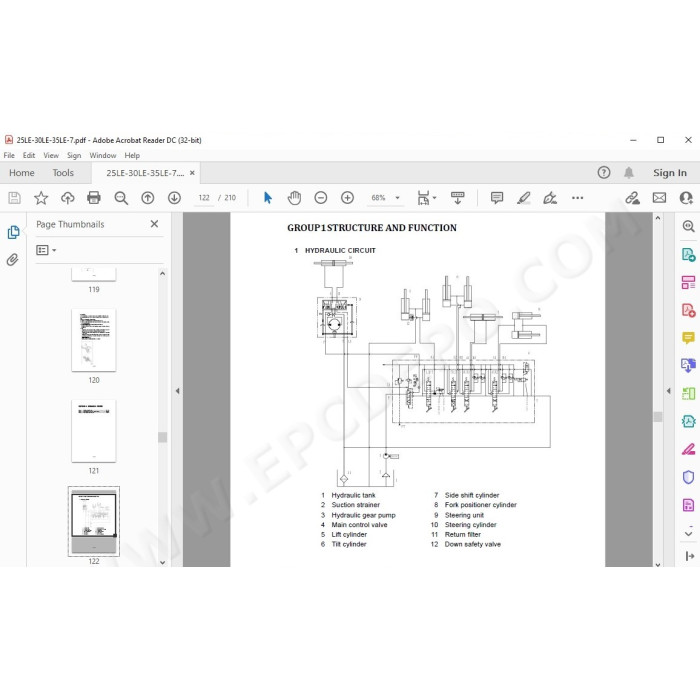700x700 pixels.
Task: Add a comment with speech bubble icon
Action: click(x=496, y=198)
